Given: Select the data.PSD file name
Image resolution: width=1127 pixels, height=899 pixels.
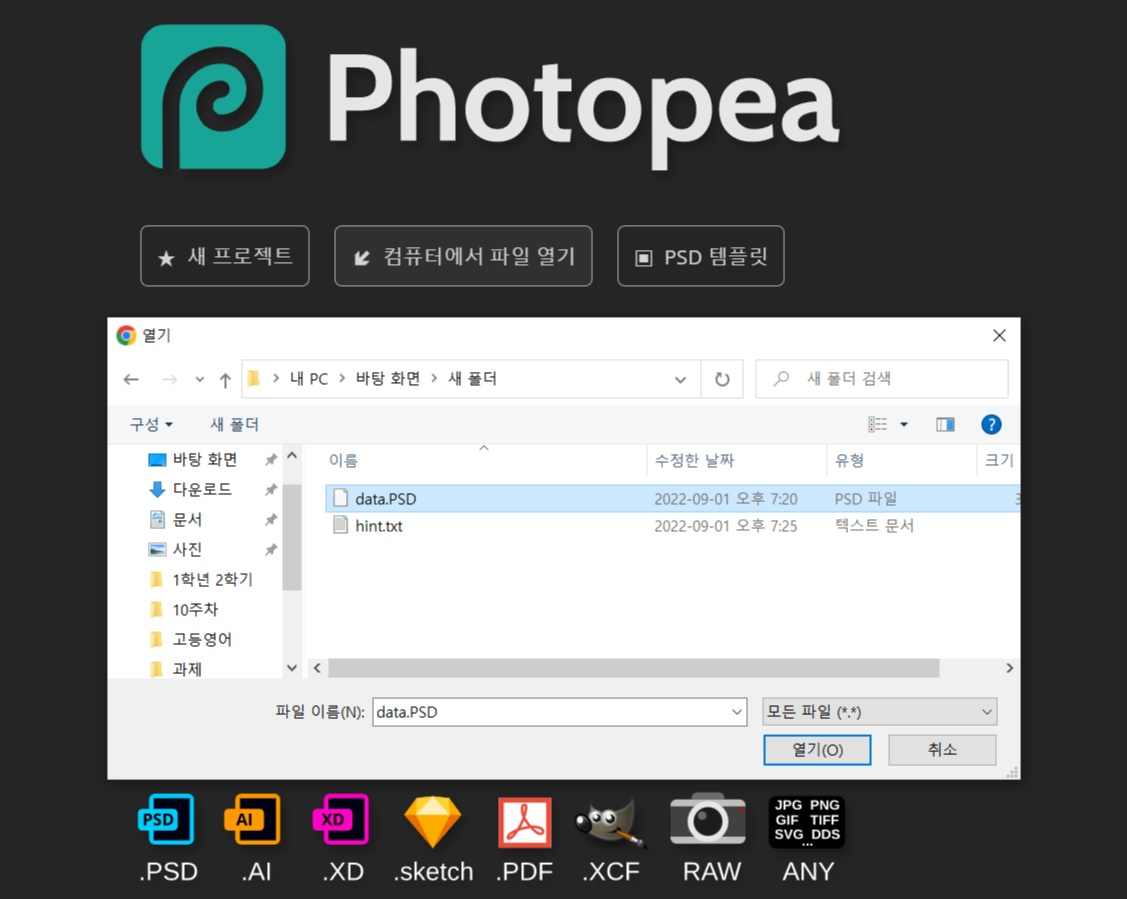Looking at the screenshot, I should pyautogui.click(x=385, y=499).
